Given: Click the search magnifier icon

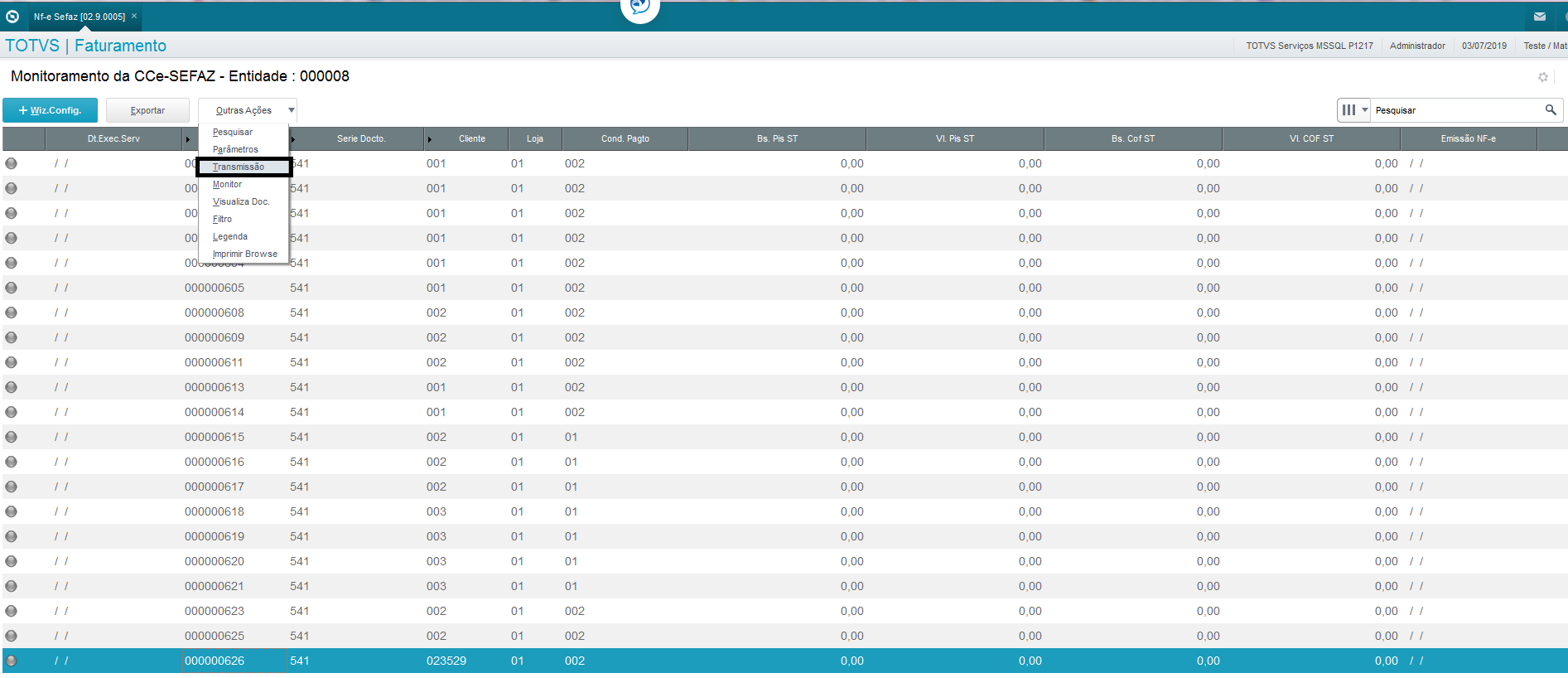Looking at the screenshot, I should [1551, 109].
